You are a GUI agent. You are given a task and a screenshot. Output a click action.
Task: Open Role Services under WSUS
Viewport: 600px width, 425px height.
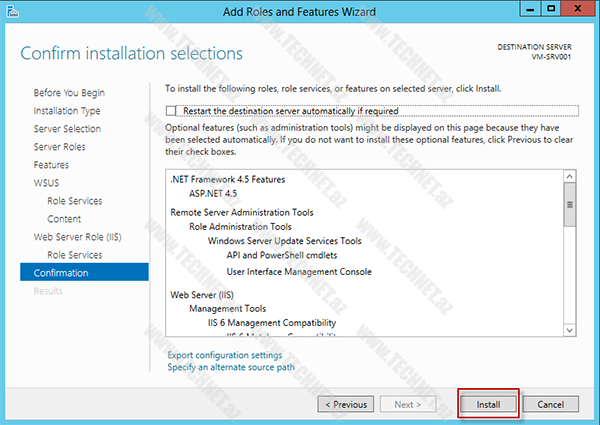click(75, 201)
